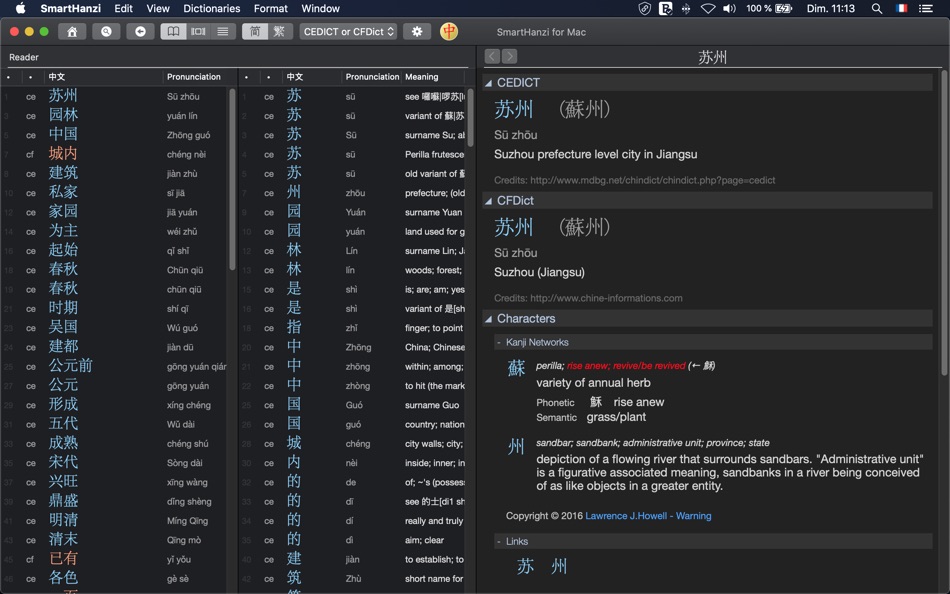Switch to the list lines view mode

(223, 32)
